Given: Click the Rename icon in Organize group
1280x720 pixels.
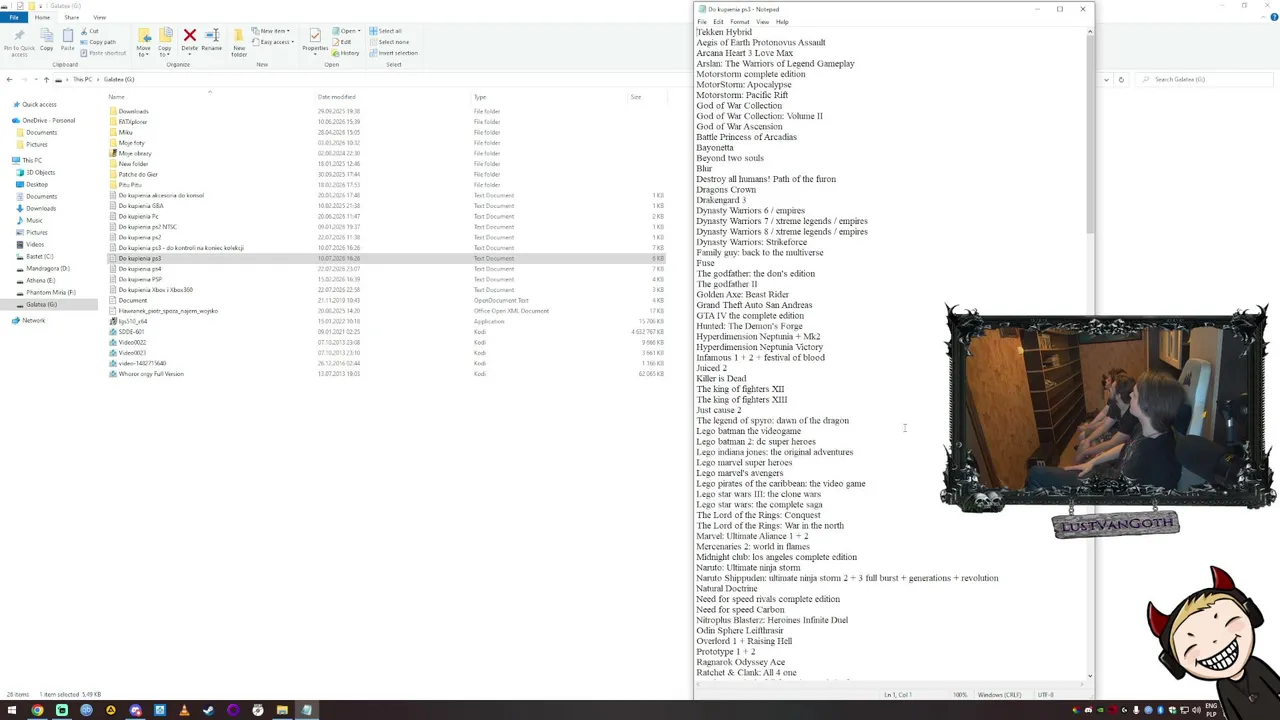Looking at the screenshot, I should pyautogui.click(x=211, y=40).
